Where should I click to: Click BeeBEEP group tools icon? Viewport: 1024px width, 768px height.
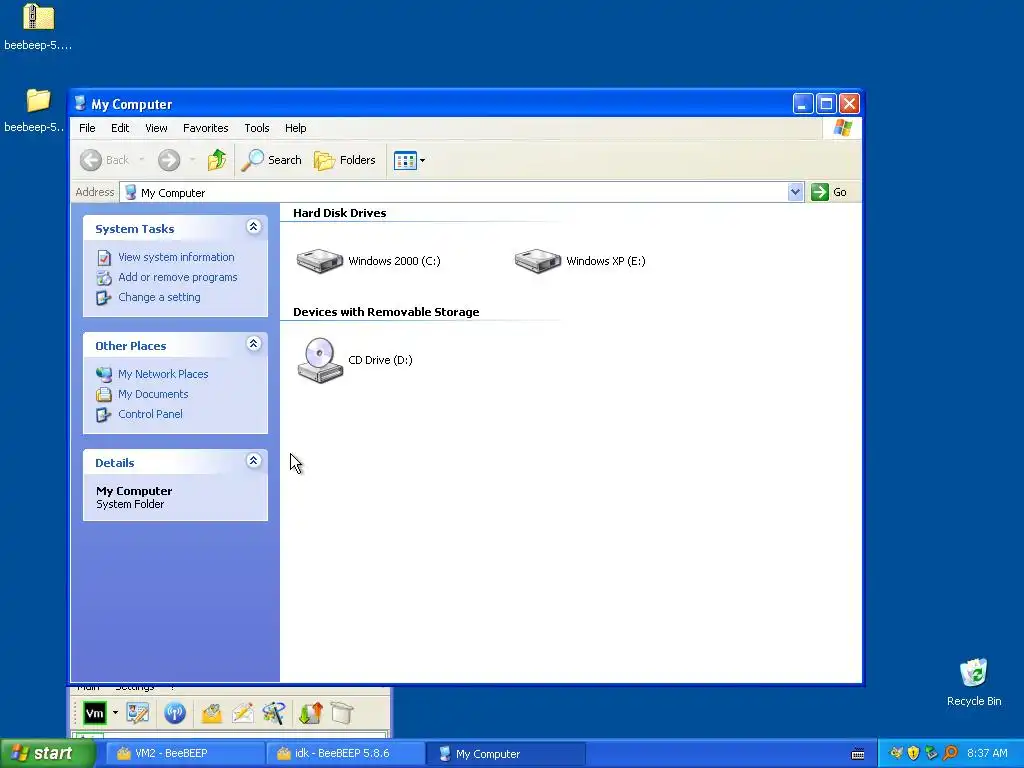[x=274, y=713]
